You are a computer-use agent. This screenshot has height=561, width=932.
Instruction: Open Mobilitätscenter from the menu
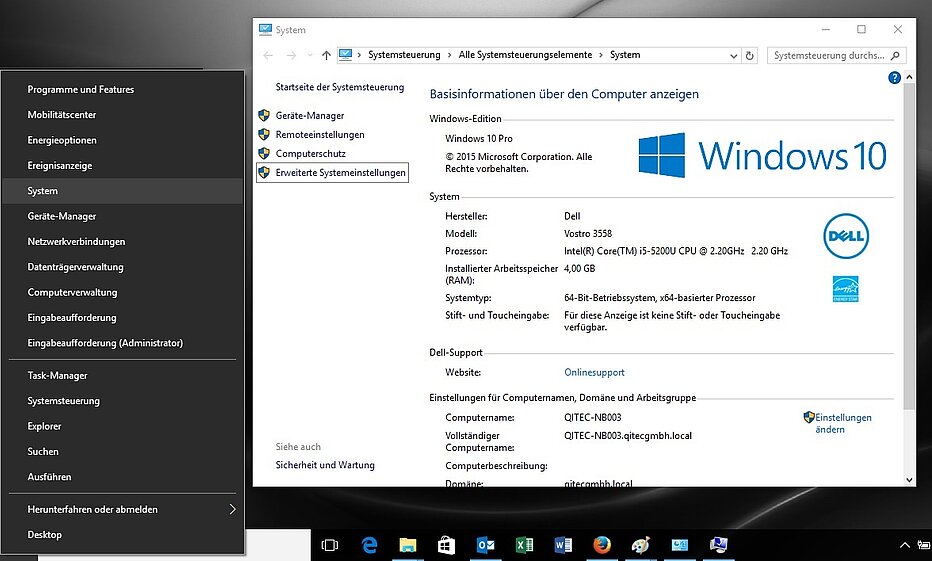tap(123, 115)
